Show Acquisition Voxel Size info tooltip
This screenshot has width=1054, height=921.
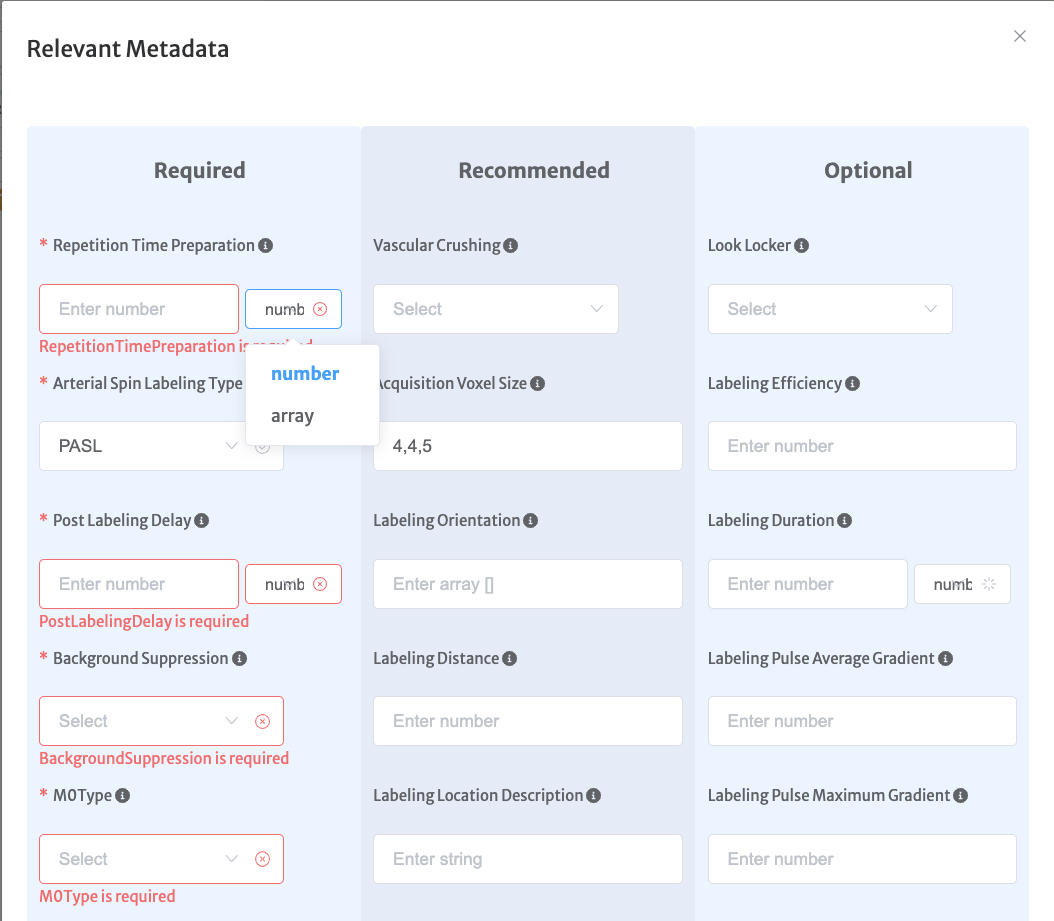click(x=537, y=383)
